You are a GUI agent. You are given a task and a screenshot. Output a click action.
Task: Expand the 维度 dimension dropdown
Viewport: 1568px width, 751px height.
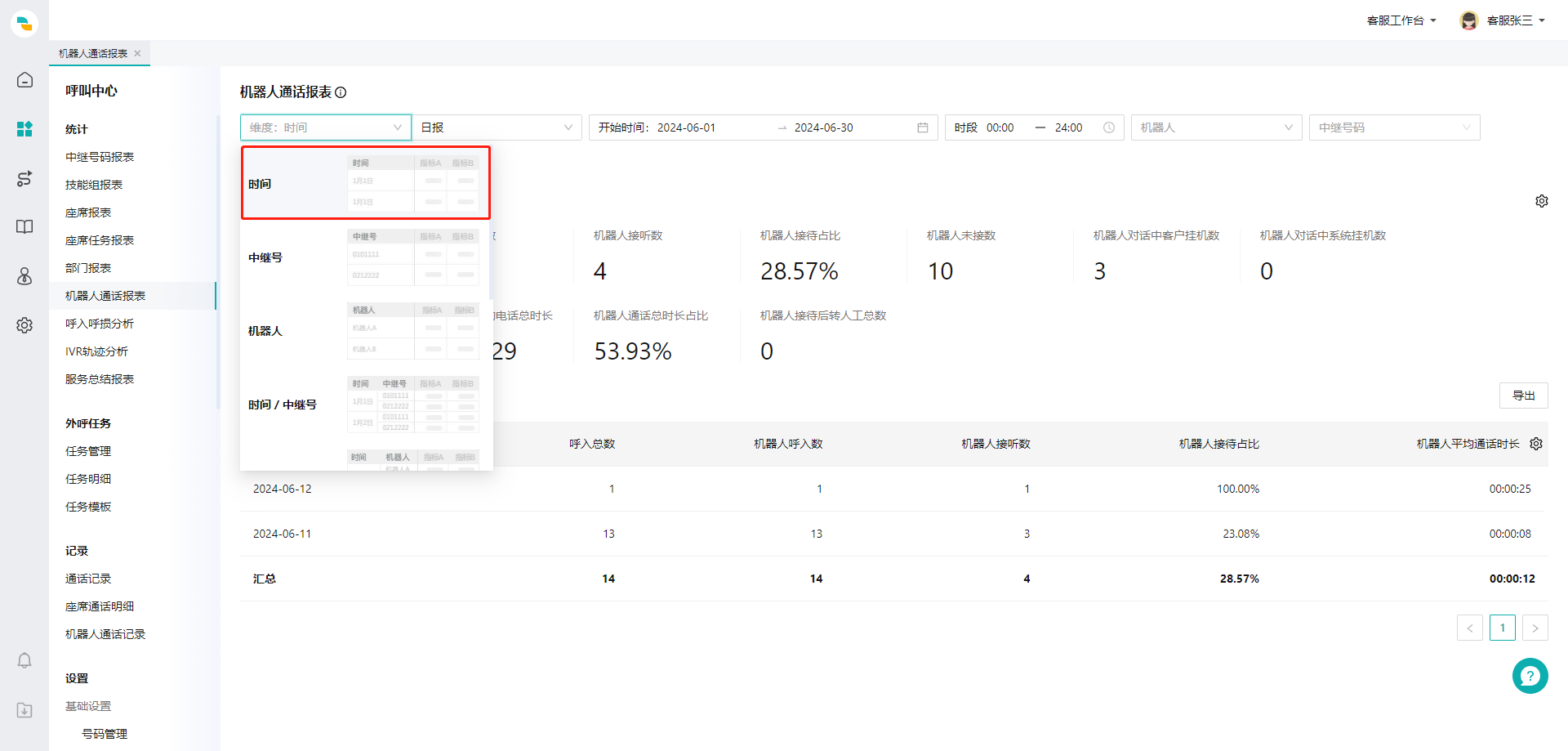(326, 127)
